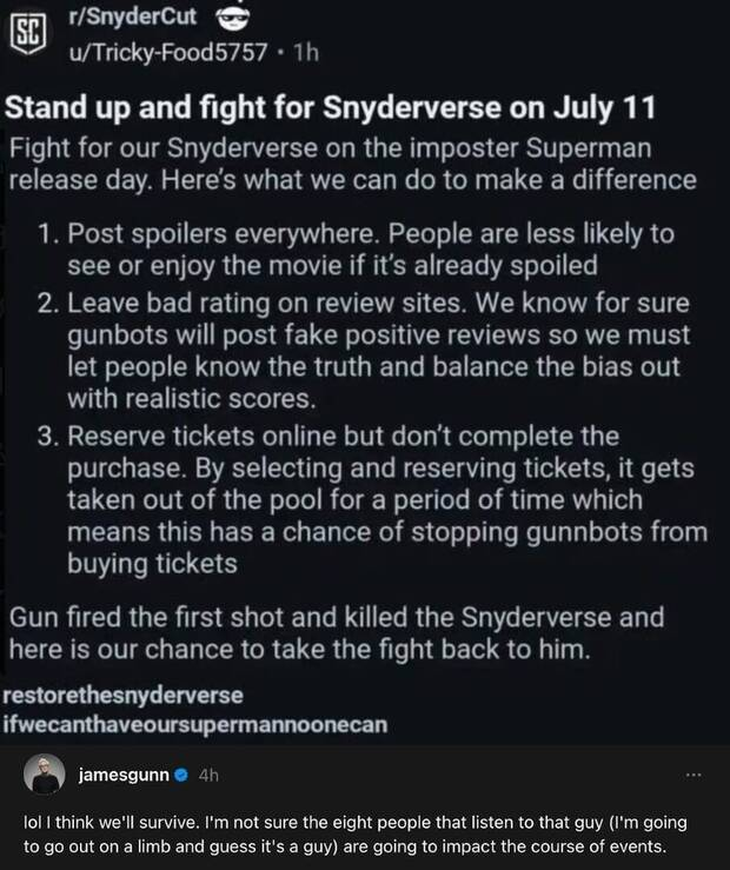The height and width of the screenshot is (870, 730).
Task: Open the u/Tricky-Food5757 user profile
Action: pyautogui.click(x=167, y=52)
